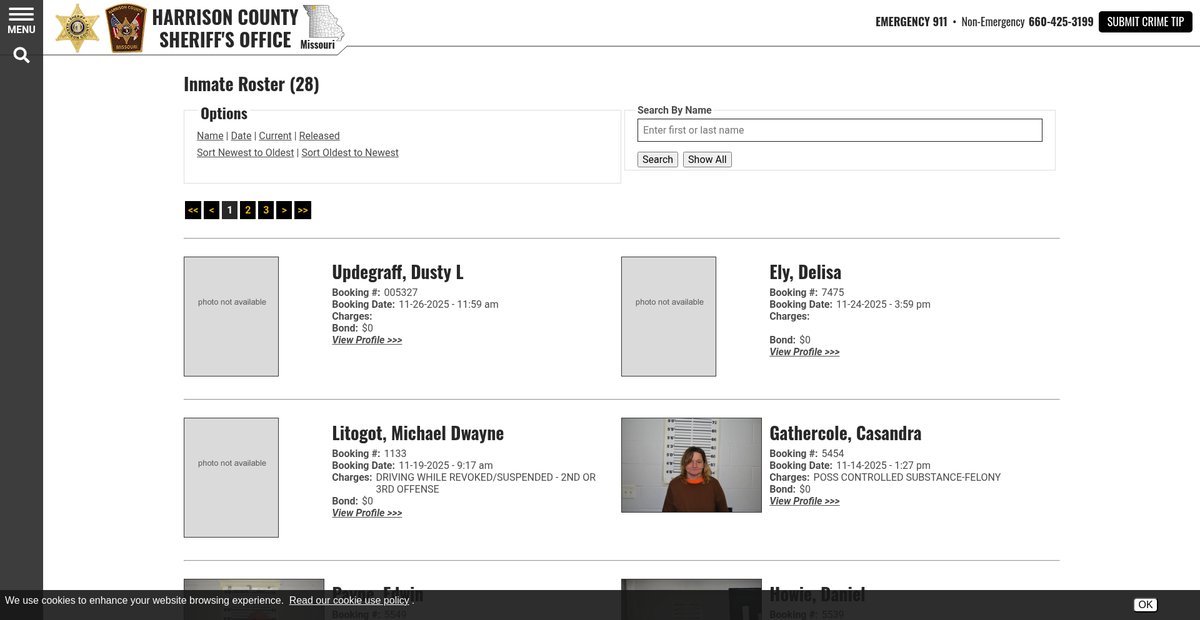Viewport: 1200px width, 620px height.
Task: Click Gathercole, Casandra booking photo
Action: [691, 465]
